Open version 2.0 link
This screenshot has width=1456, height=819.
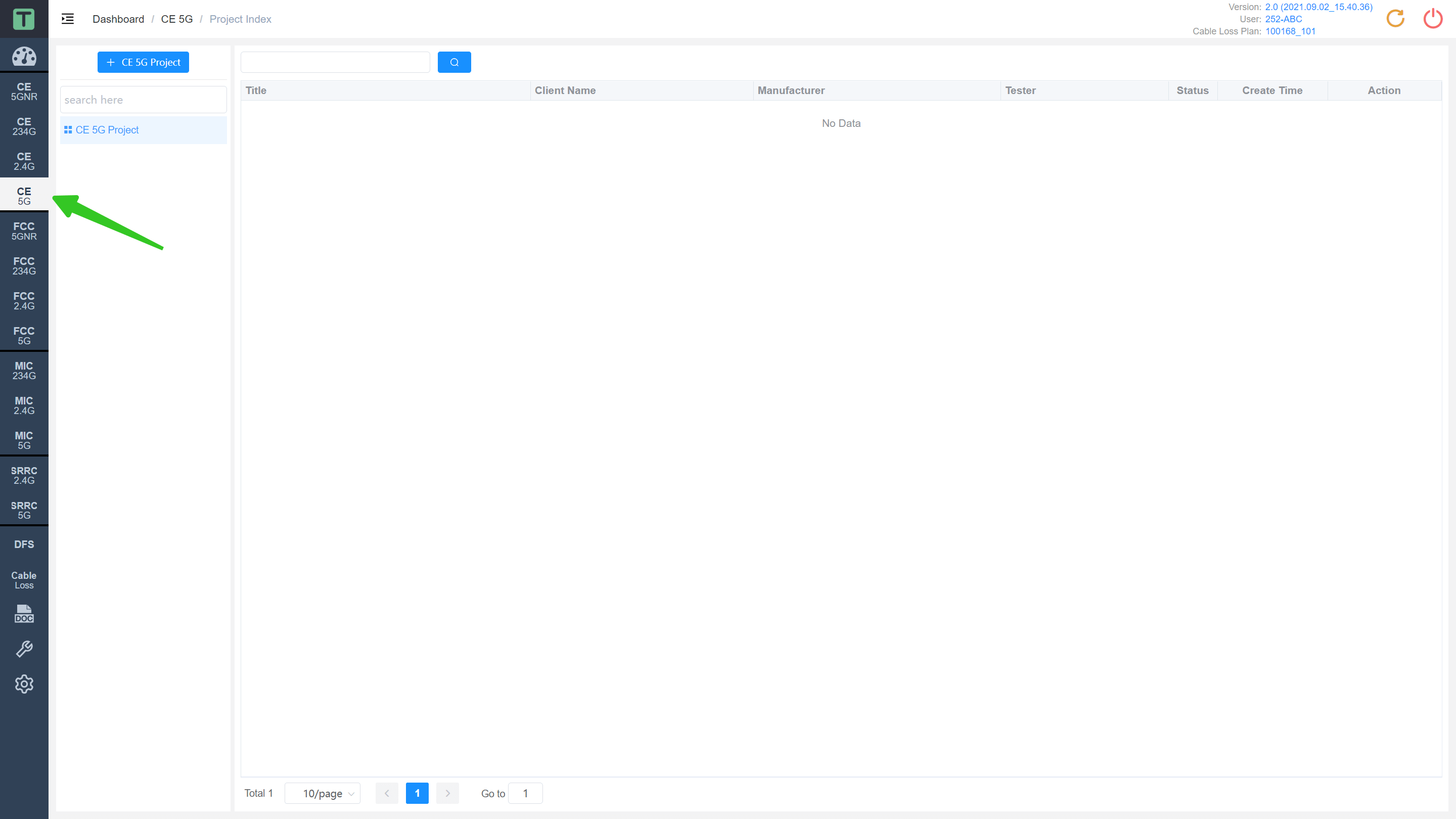pyautogui.click(x=1318, y=7)
